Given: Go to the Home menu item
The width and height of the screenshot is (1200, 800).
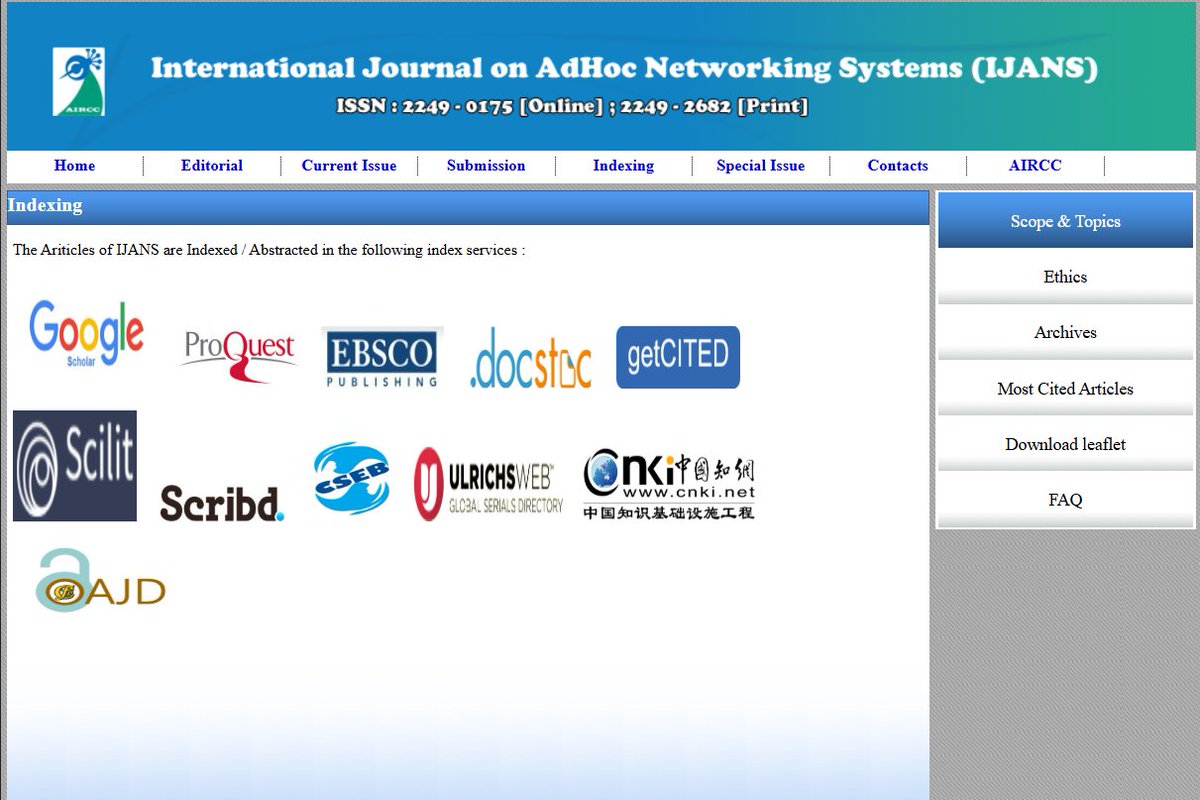Looking at the screenshot, I should 75,166.
